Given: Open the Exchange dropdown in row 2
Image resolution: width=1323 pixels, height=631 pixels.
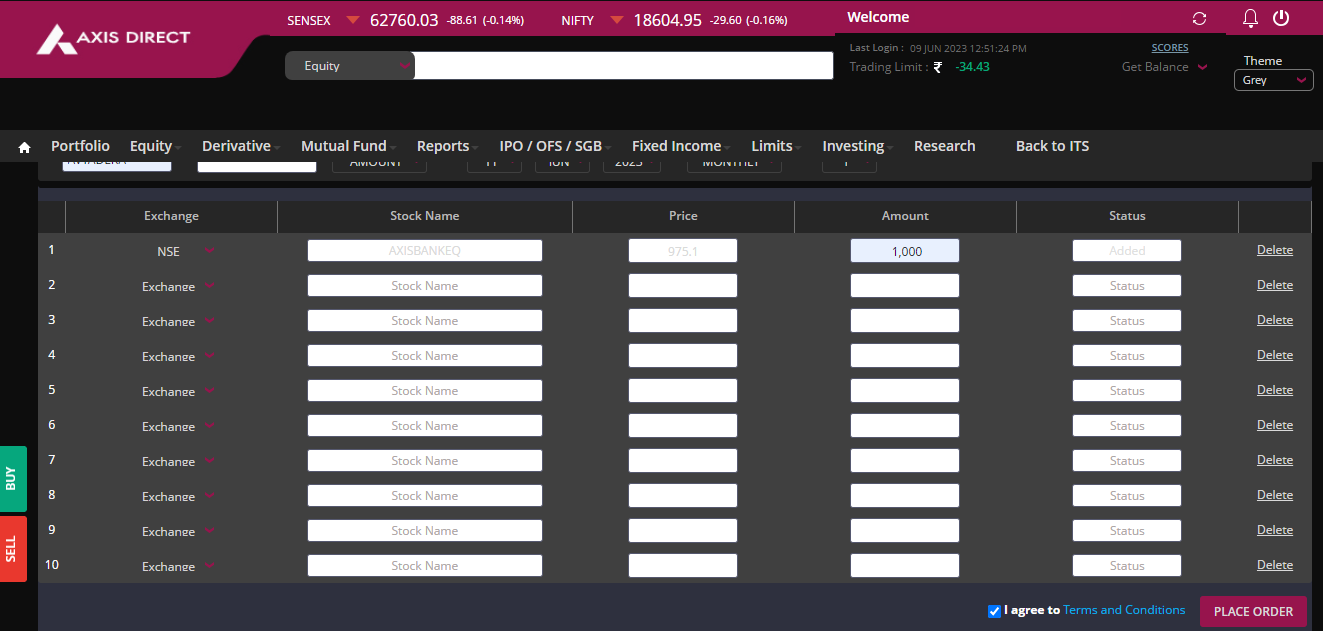Looking at the screenshot, I should [x=178, y=287].
